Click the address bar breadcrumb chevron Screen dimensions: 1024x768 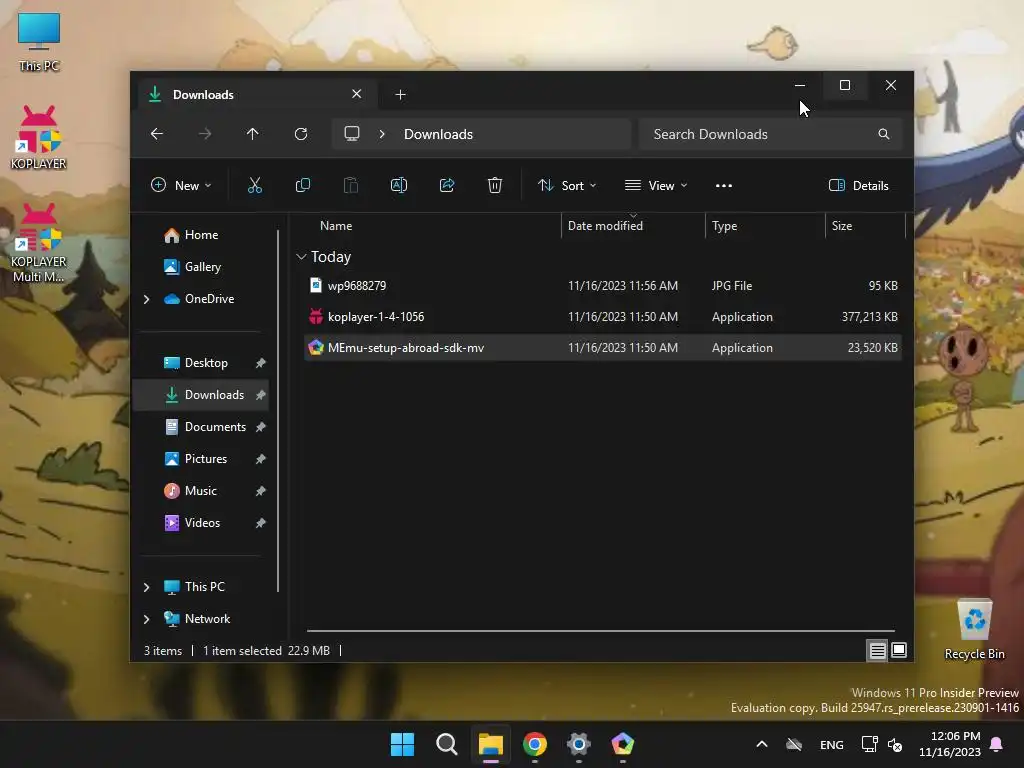pyautogui.click(x=382, y=134)
